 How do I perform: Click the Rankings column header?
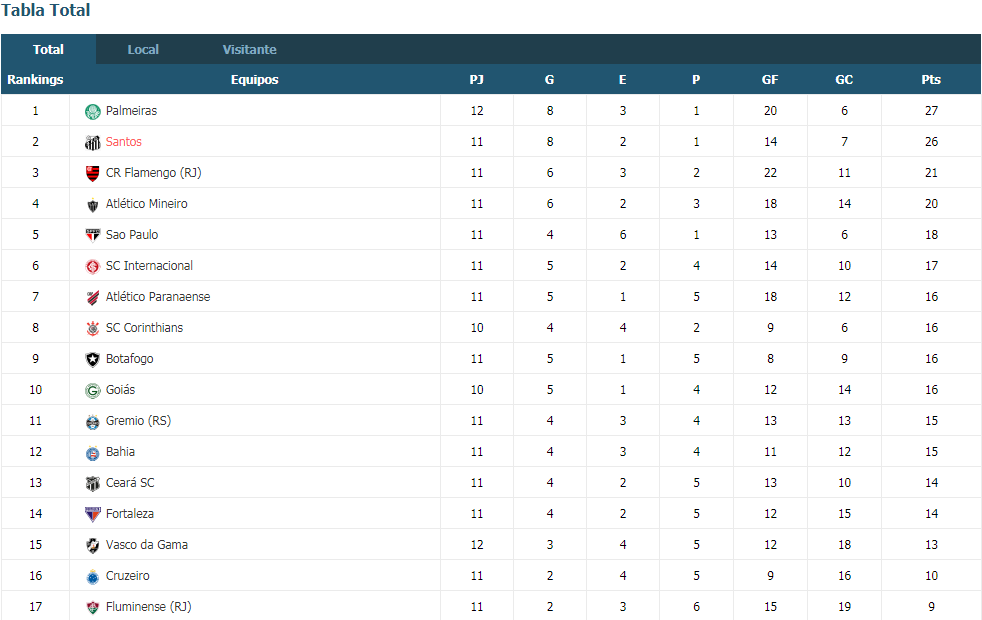pos(35,80)
